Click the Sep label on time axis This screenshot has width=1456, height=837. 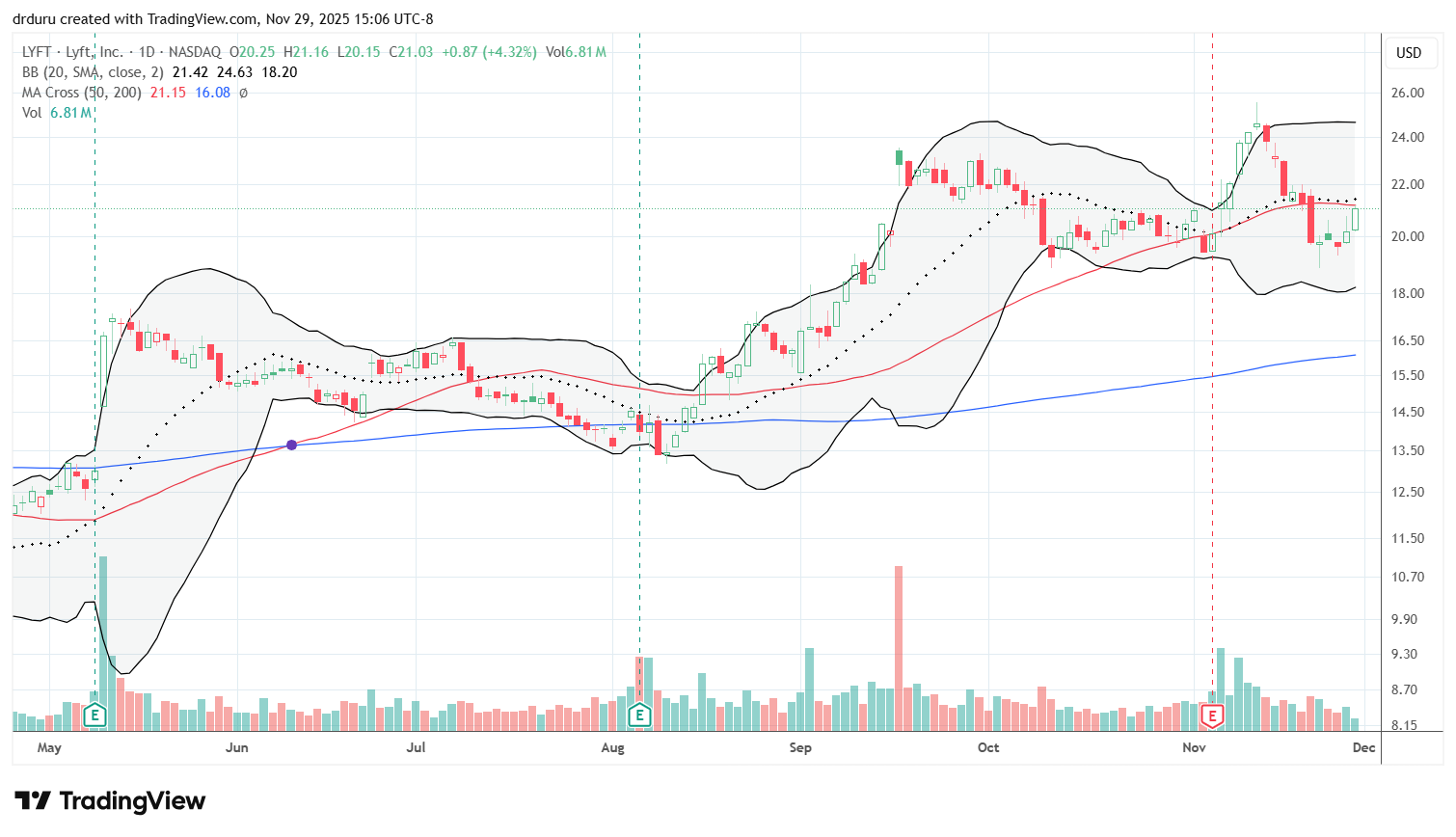coord(799,747)
